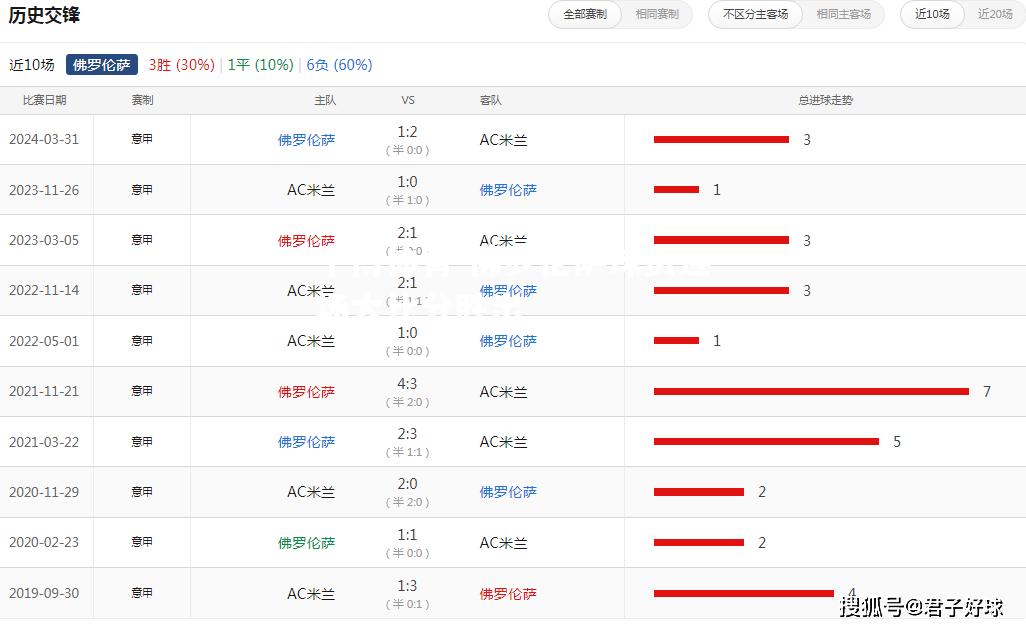Click the 1:1 score on 2020-02-23
The height and width of the screenshot is (629, 1026).
point(407,535)
